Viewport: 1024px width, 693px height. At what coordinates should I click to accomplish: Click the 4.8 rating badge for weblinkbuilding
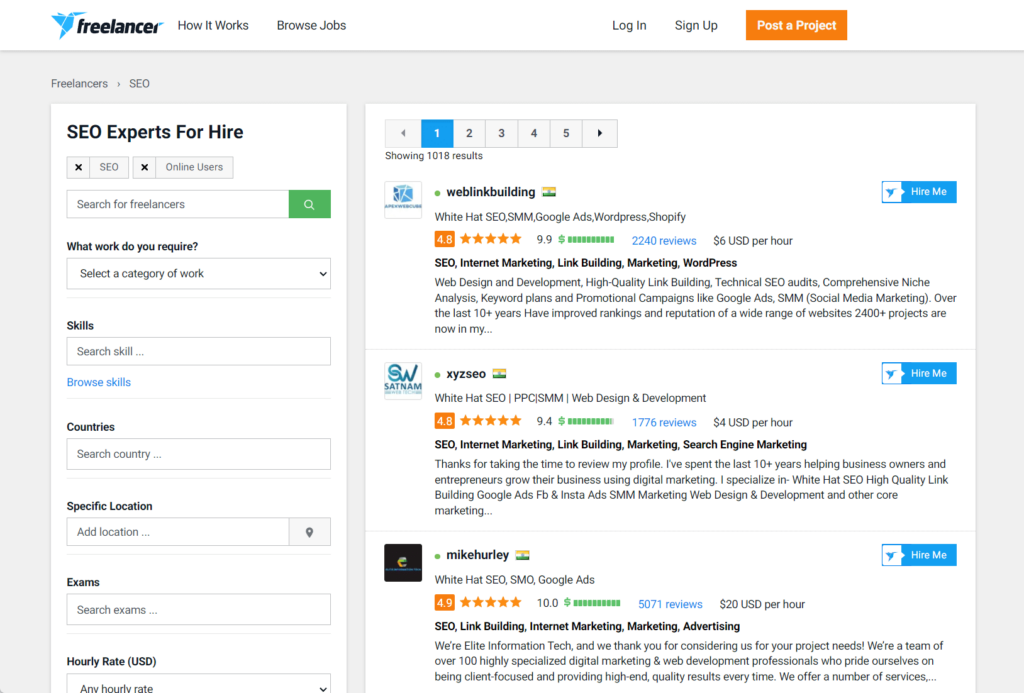[445, 240]
